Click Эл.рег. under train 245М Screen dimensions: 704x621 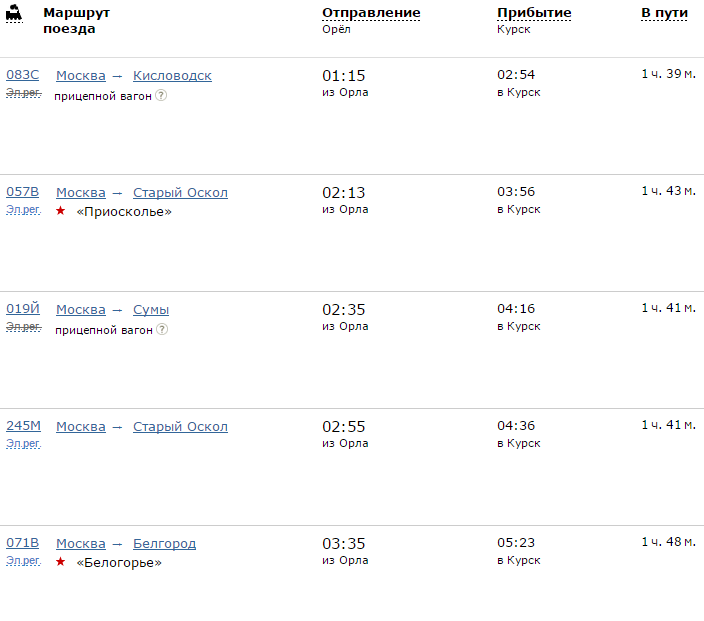pos(23,443)
